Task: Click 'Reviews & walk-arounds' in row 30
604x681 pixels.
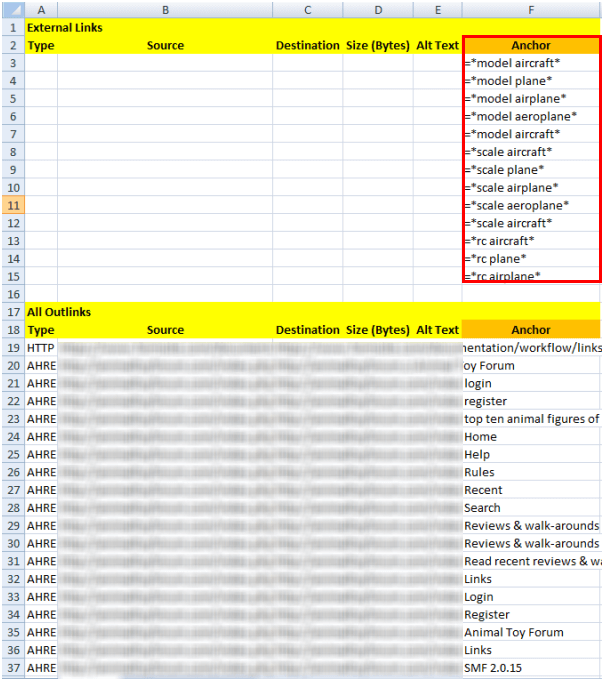Action: click(531, 543)
